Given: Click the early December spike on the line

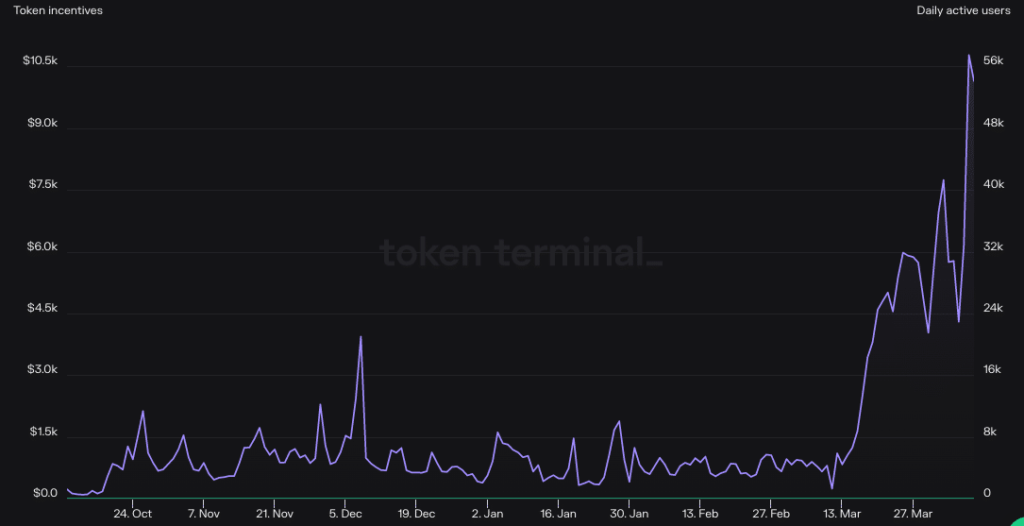Looking at the screenshot, I should (x=360, y=337).
